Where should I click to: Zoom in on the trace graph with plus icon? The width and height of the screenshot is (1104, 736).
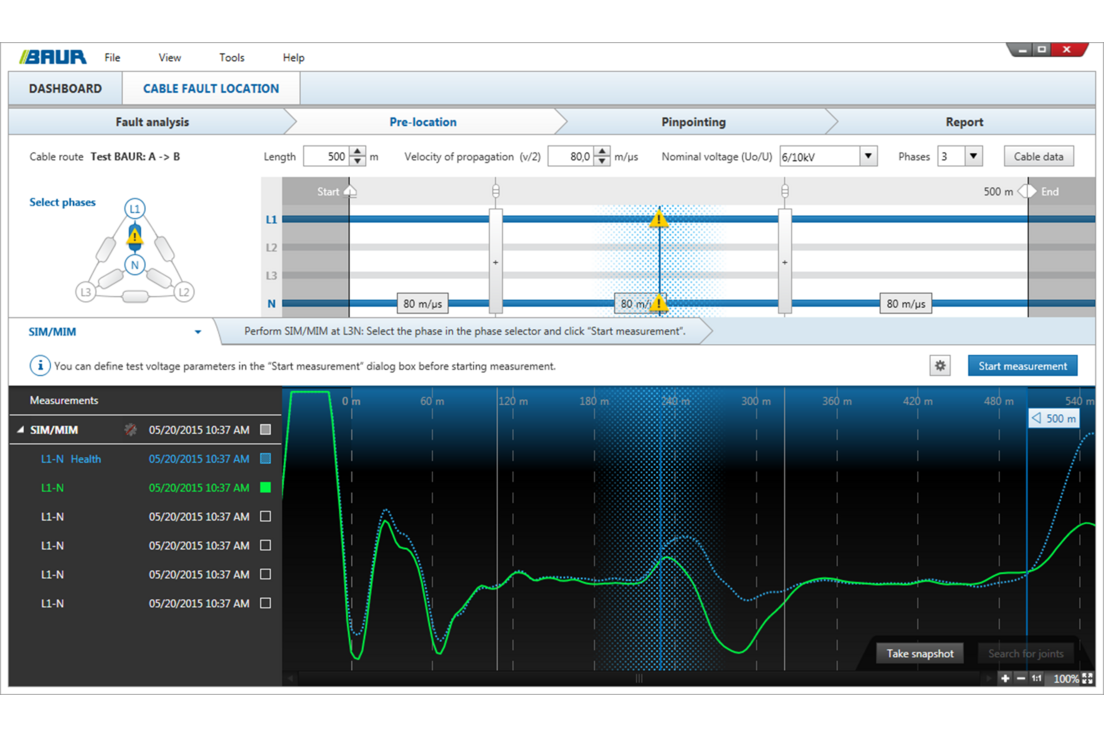(1004, 678)
